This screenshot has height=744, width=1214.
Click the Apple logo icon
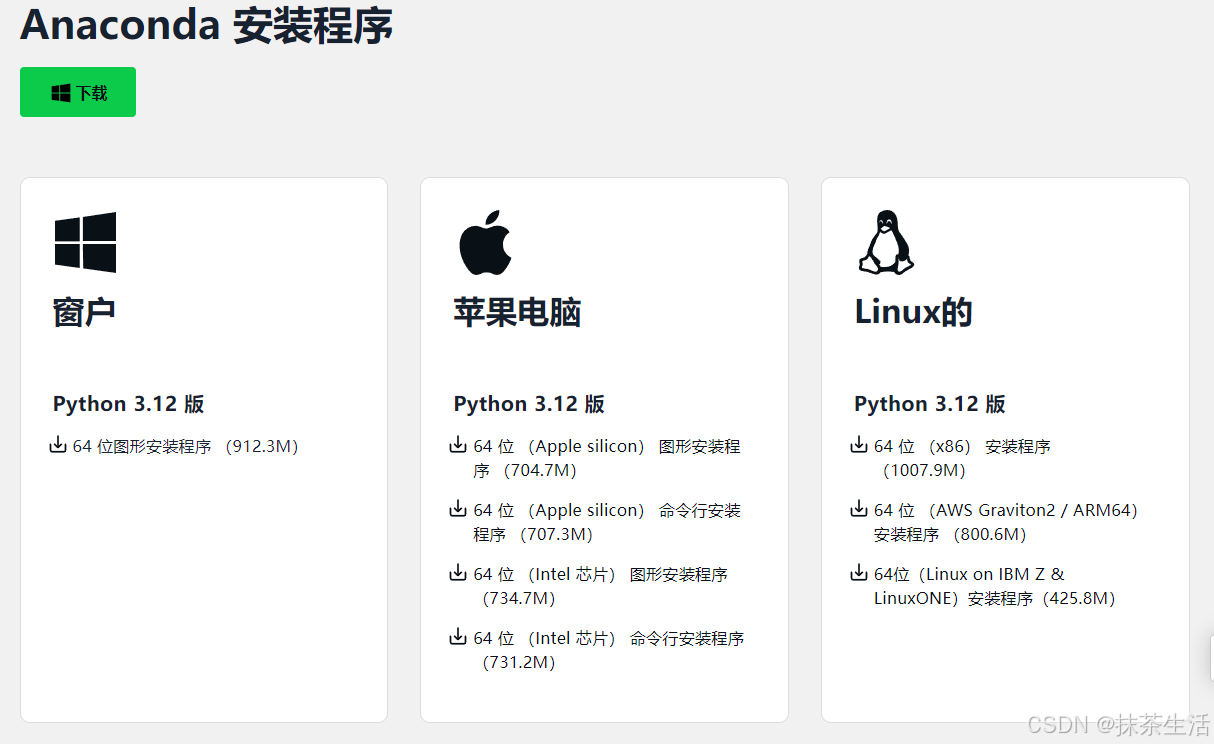(485, 242)
